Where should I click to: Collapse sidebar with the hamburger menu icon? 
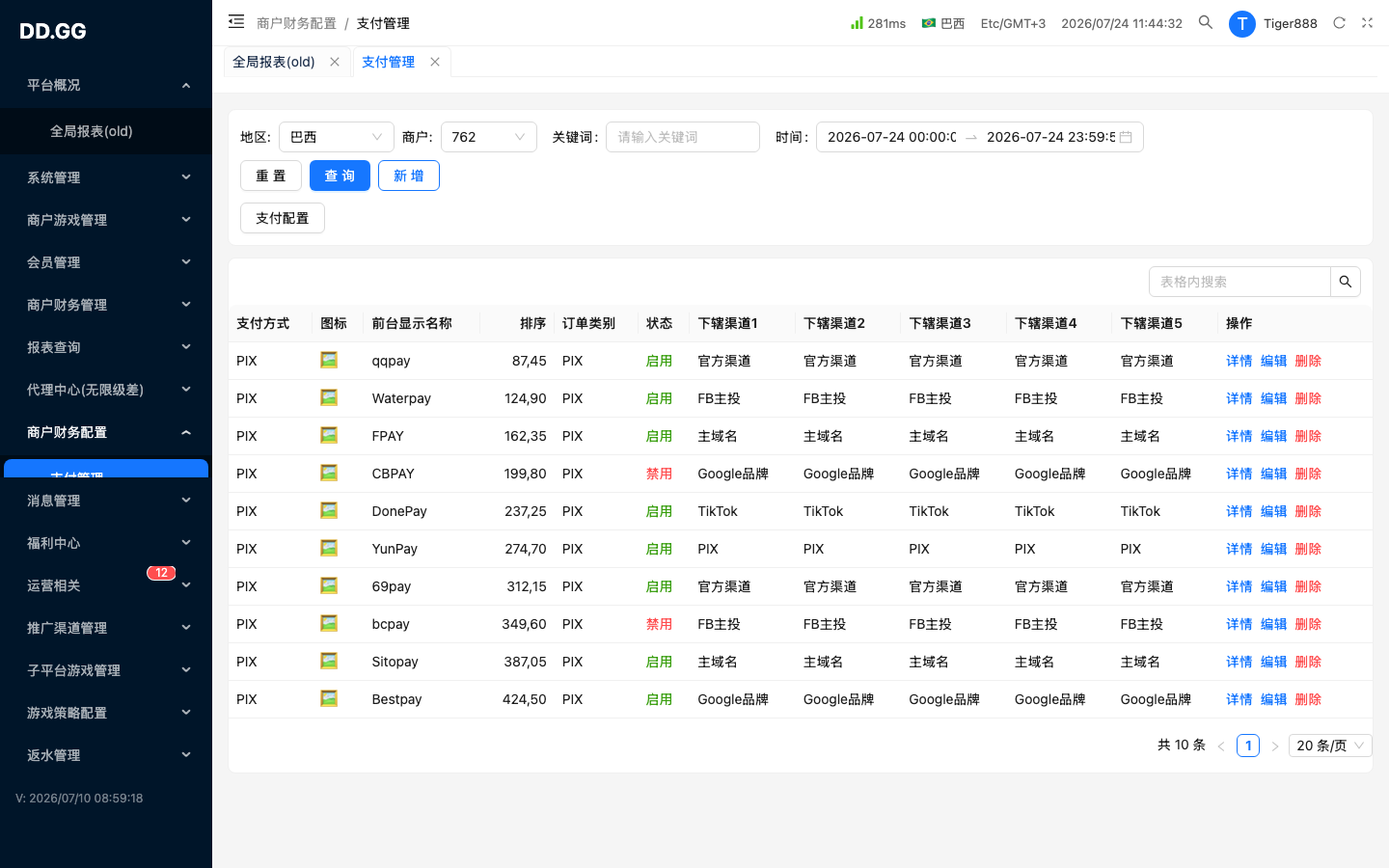[236, 21]
